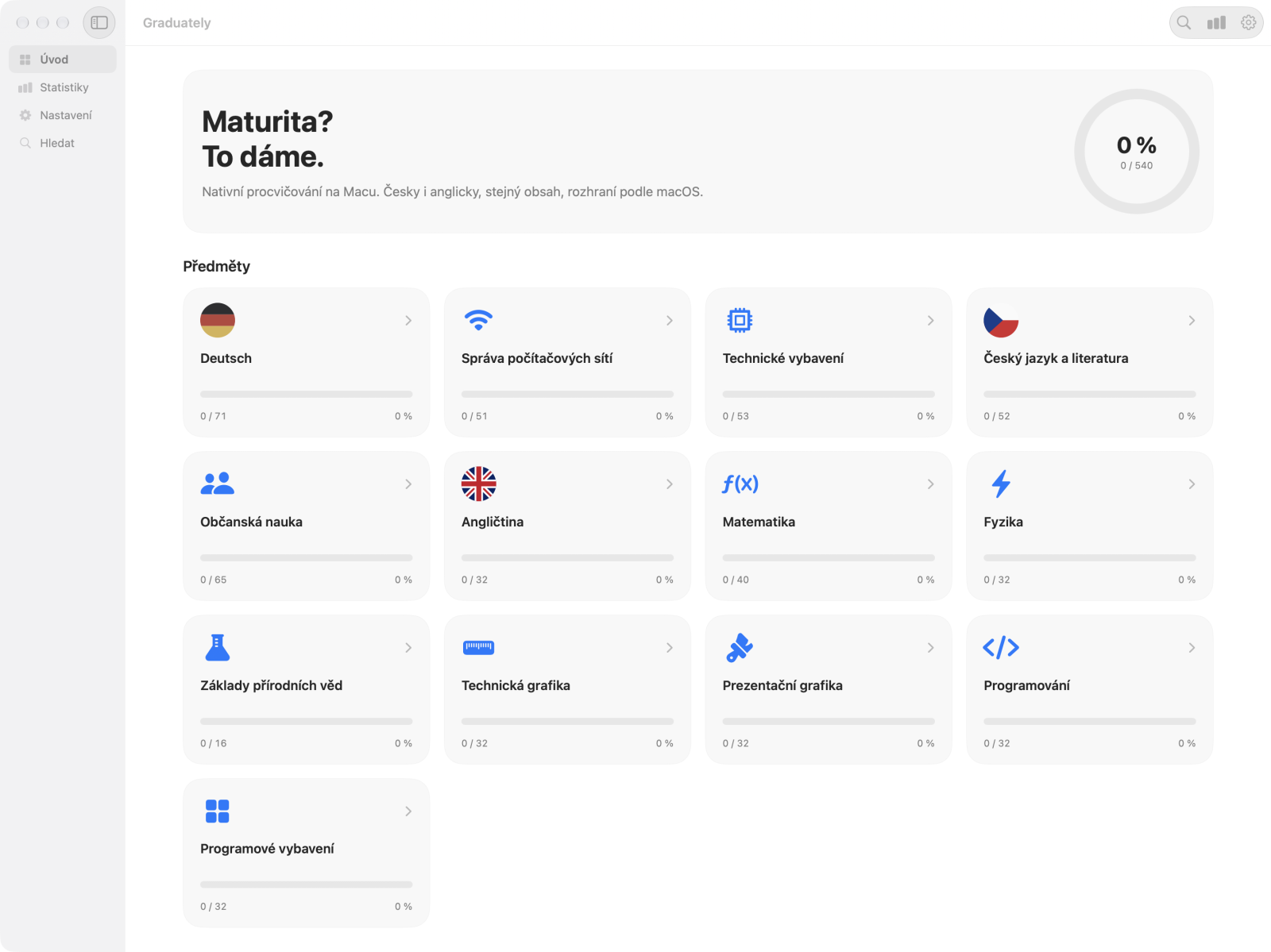Click the Czech flag icon
Image resolution: width=1271 pixels, height=952 pixels.
(x=1001, y=320)
